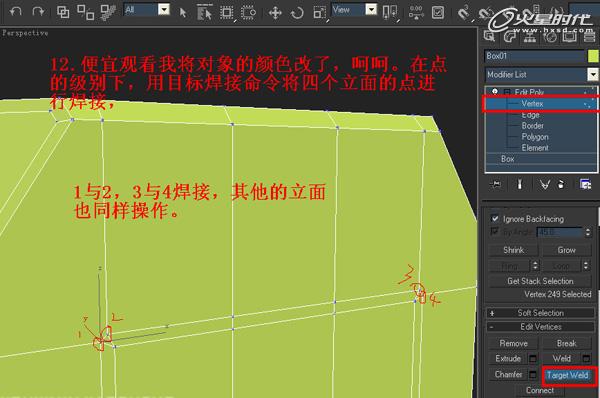
Task: Click the Extrude button
Action: click(x=508, y=359)
